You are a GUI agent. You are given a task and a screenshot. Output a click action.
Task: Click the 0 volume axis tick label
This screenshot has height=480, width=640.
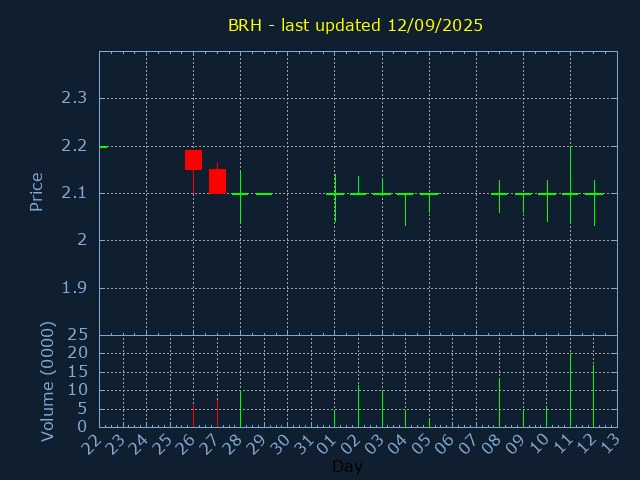coord(82,427)
